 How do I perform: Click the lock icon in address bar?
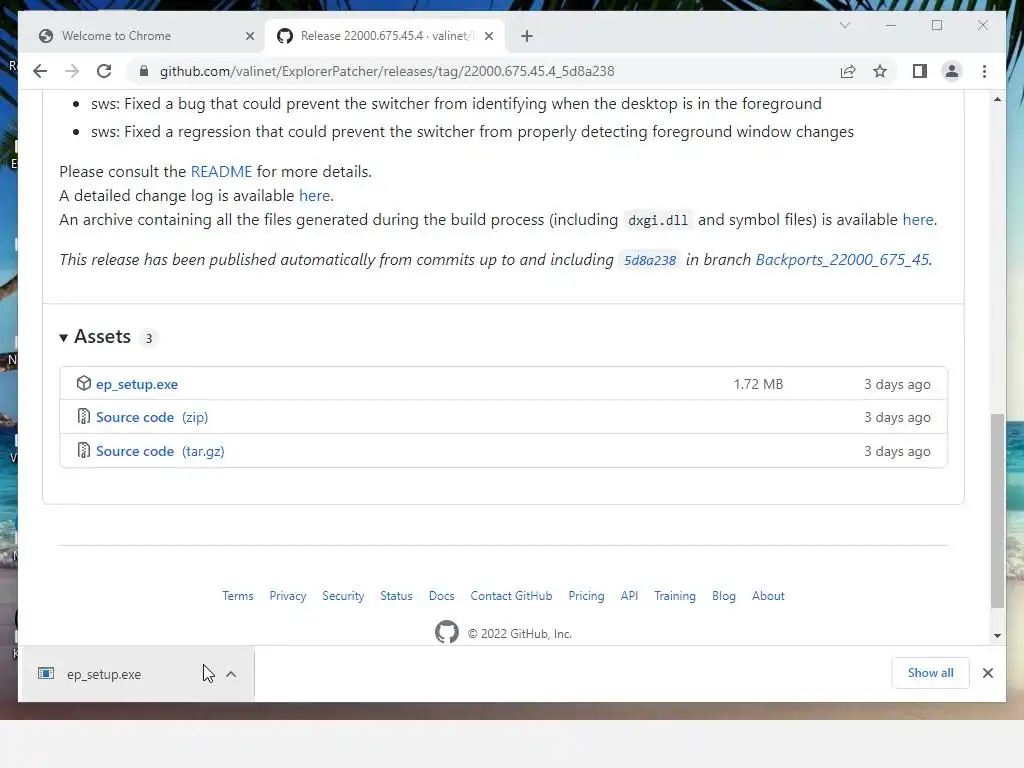[x=144, y=71]
